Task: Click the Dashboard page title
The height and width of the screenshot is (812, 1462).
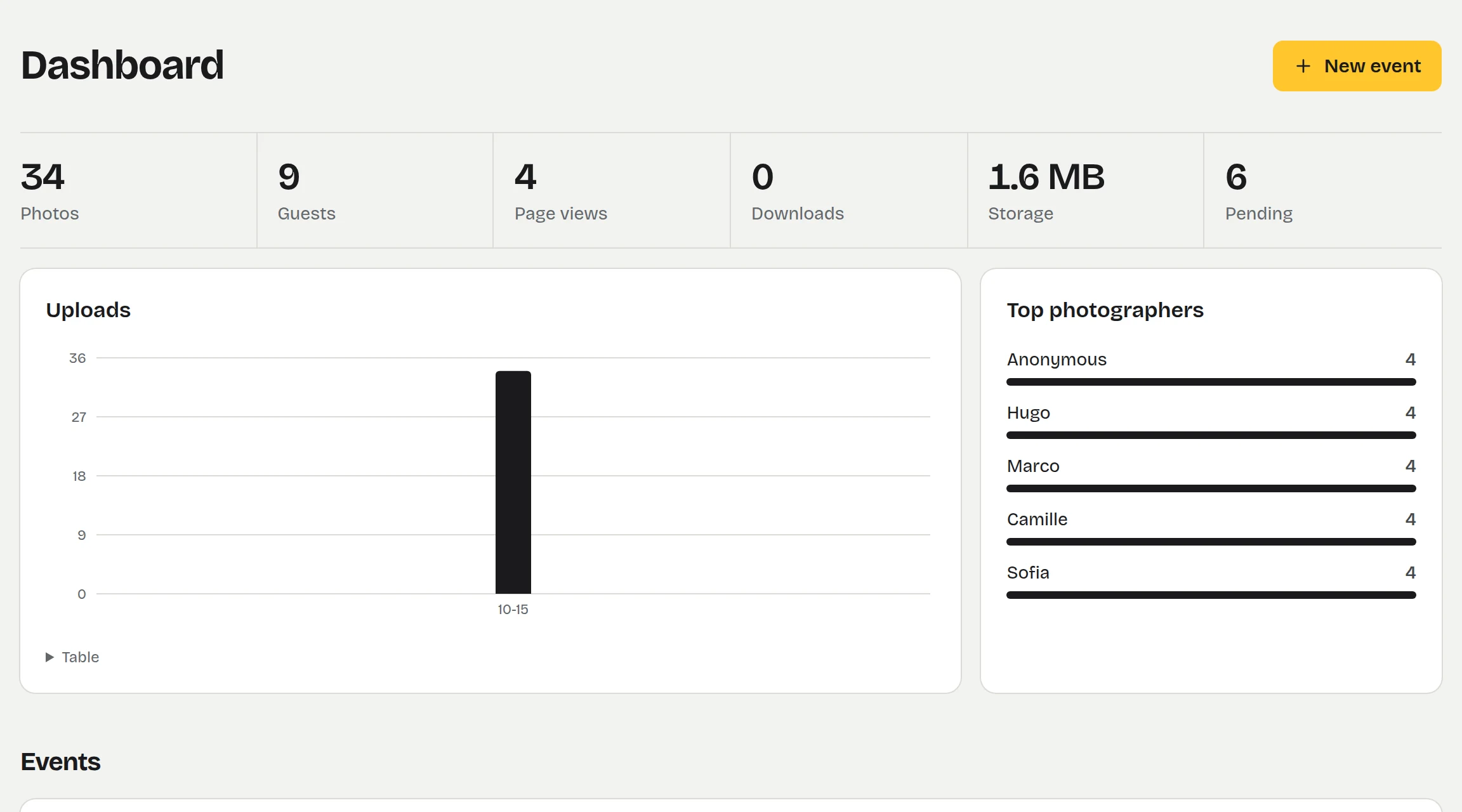Action: (122, 65)
